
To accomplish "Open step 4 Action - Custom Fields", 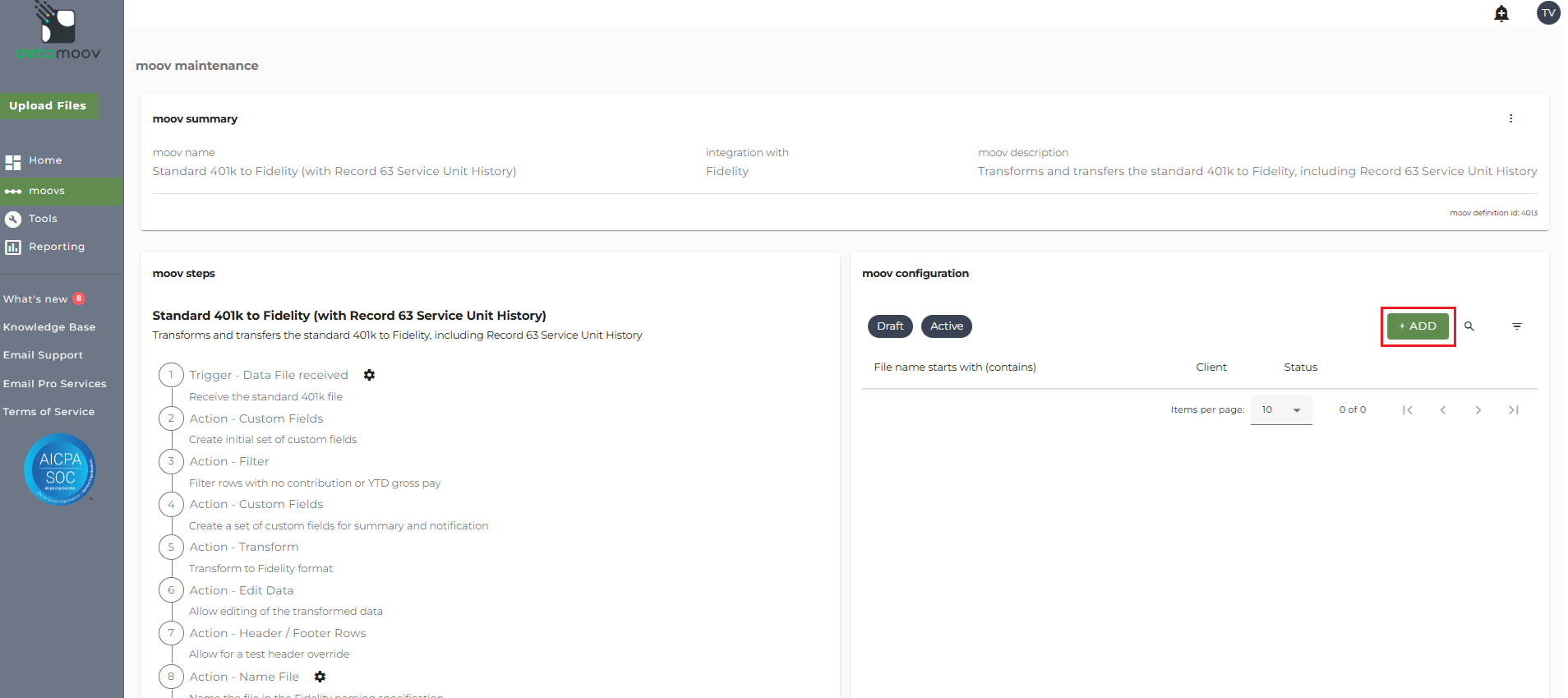I will (256, 504).
